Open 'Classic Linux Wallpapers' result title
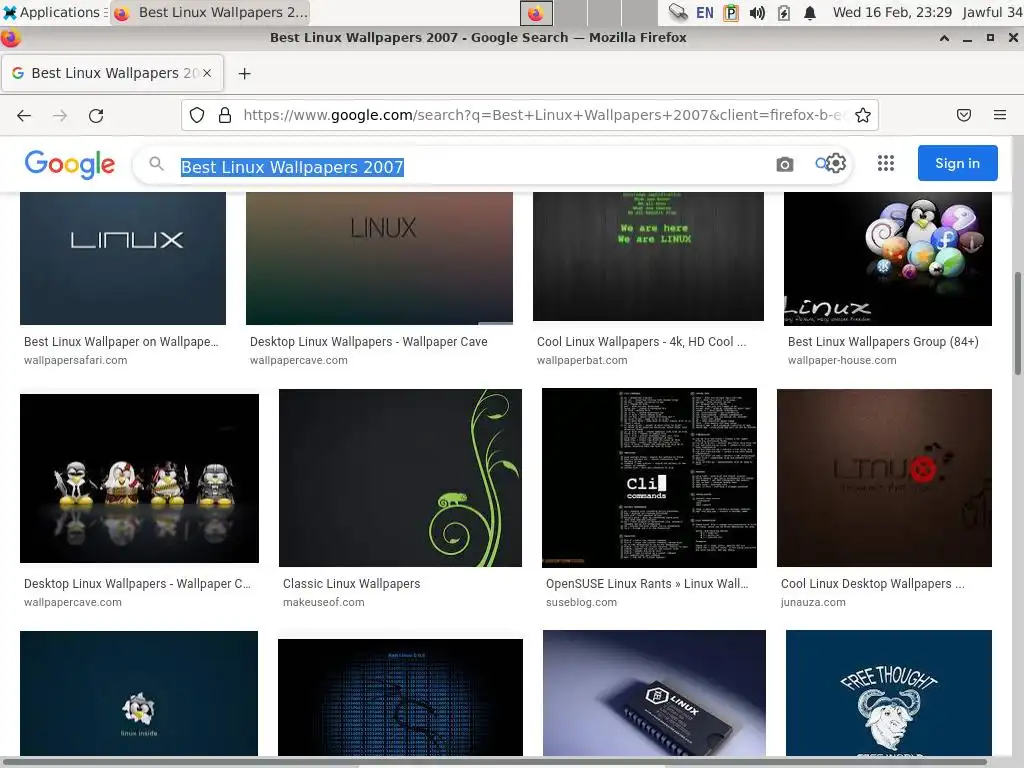Screen dimensions: 1024x768 pyautogui.click(x=351, y=584)
